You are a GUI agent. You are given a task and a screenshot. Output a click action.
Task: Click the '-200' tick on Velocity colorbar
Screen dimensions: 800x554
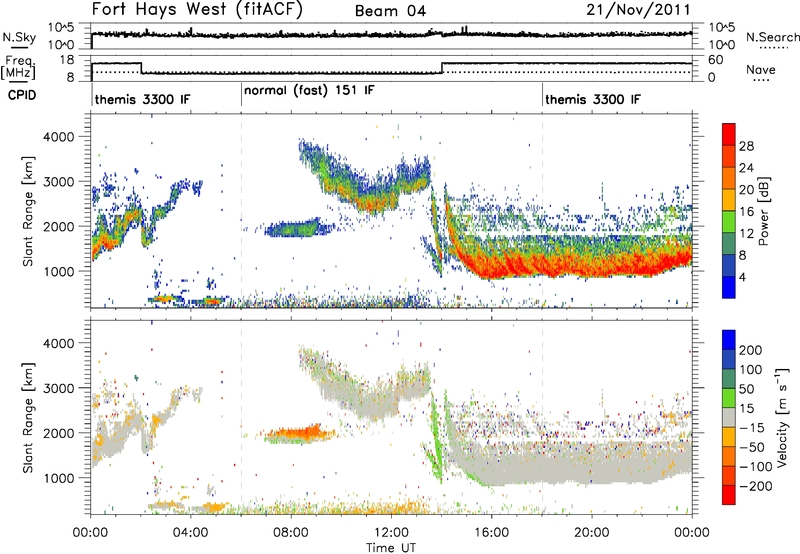(755, 486)
